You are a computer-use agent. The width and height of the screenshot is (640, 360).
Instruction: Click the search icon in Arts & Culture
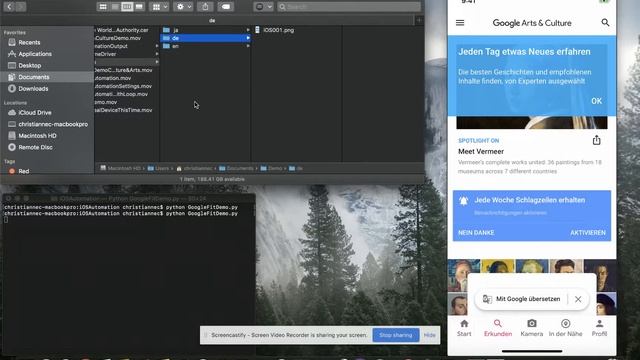pos(605,23)
